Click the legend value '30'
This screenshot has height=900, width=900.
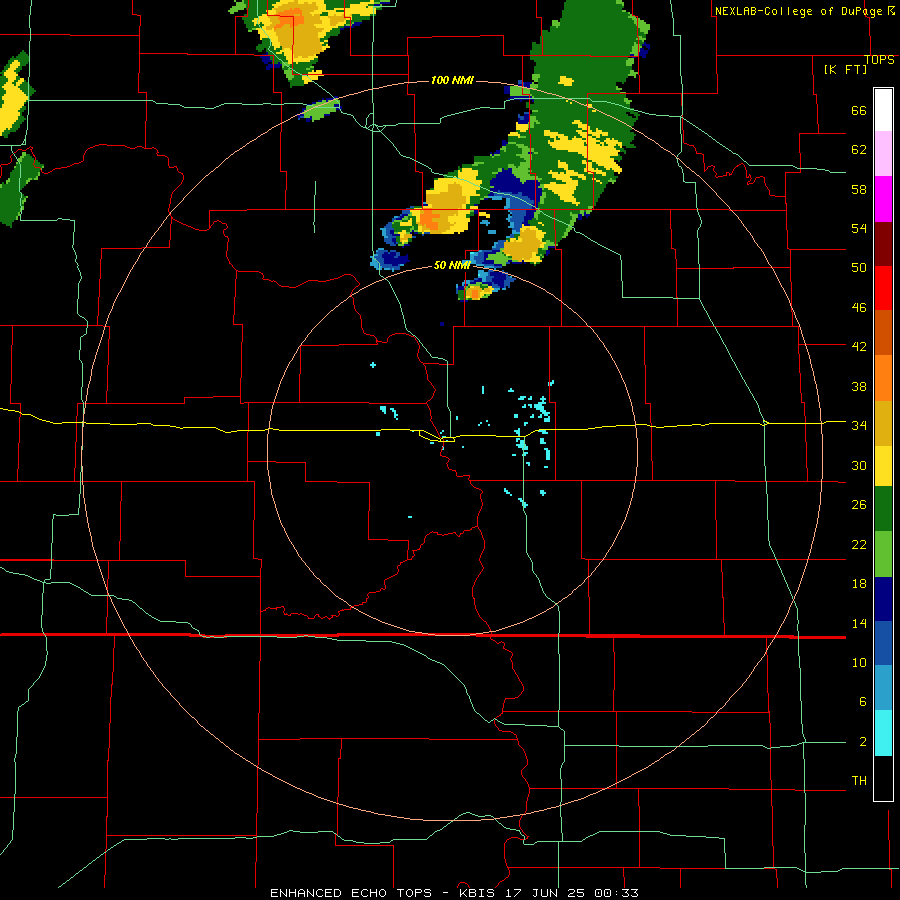pos(859,465)
